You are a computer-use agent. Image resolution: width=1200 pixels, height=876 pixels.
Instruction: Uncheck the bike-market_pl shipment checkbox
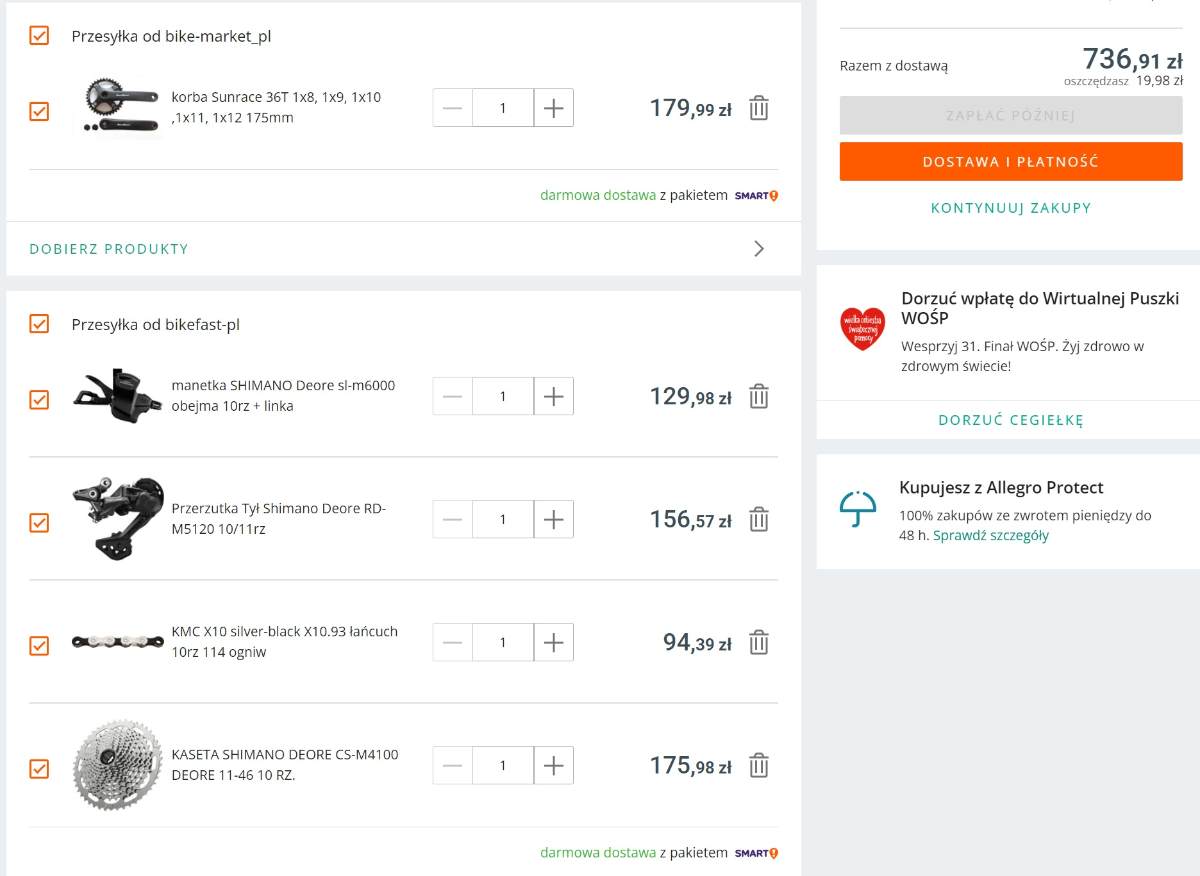pos(39,36)
